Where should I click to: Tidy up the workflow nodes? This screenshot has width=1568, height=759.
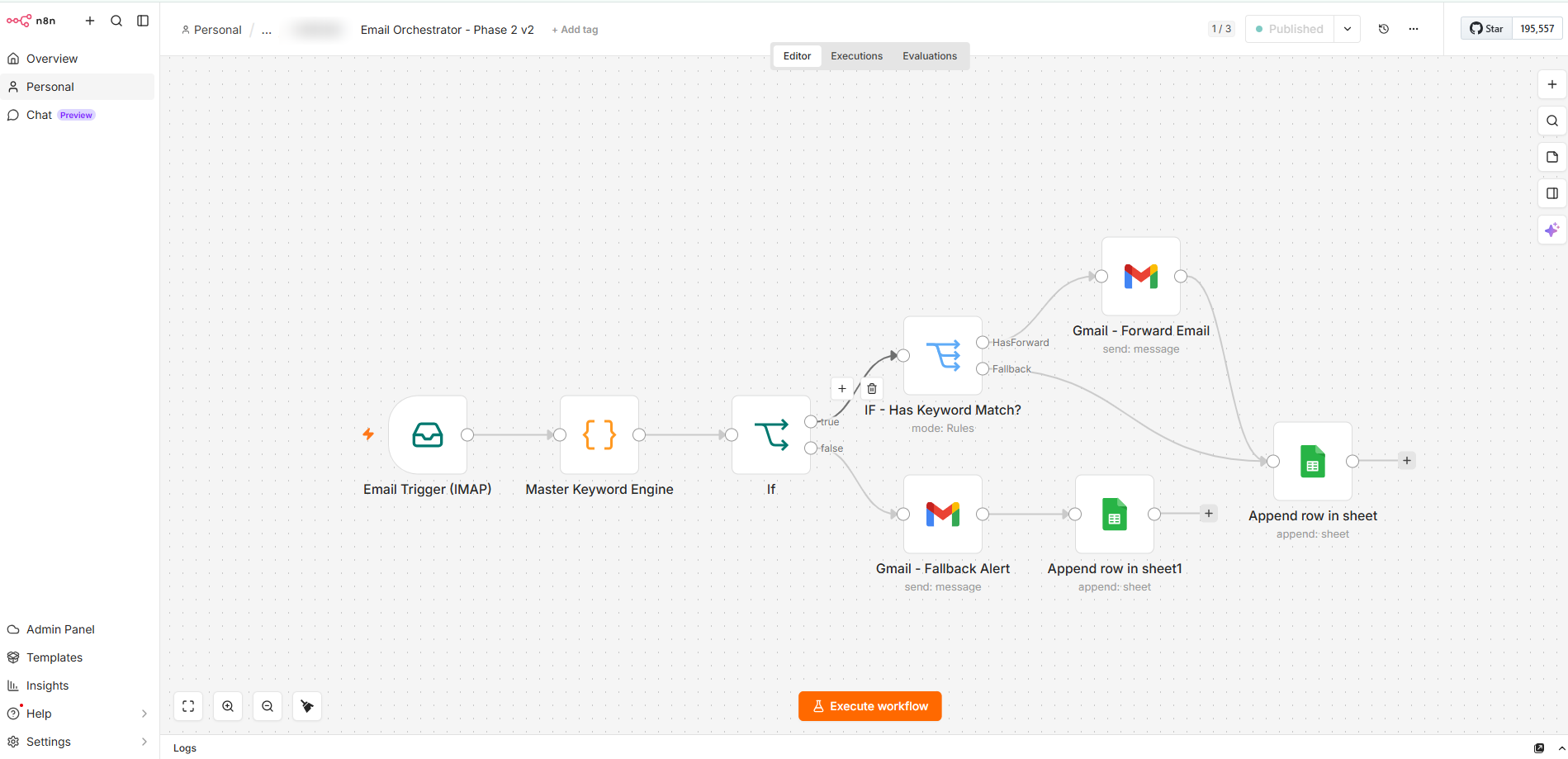[x=307, y=706]
